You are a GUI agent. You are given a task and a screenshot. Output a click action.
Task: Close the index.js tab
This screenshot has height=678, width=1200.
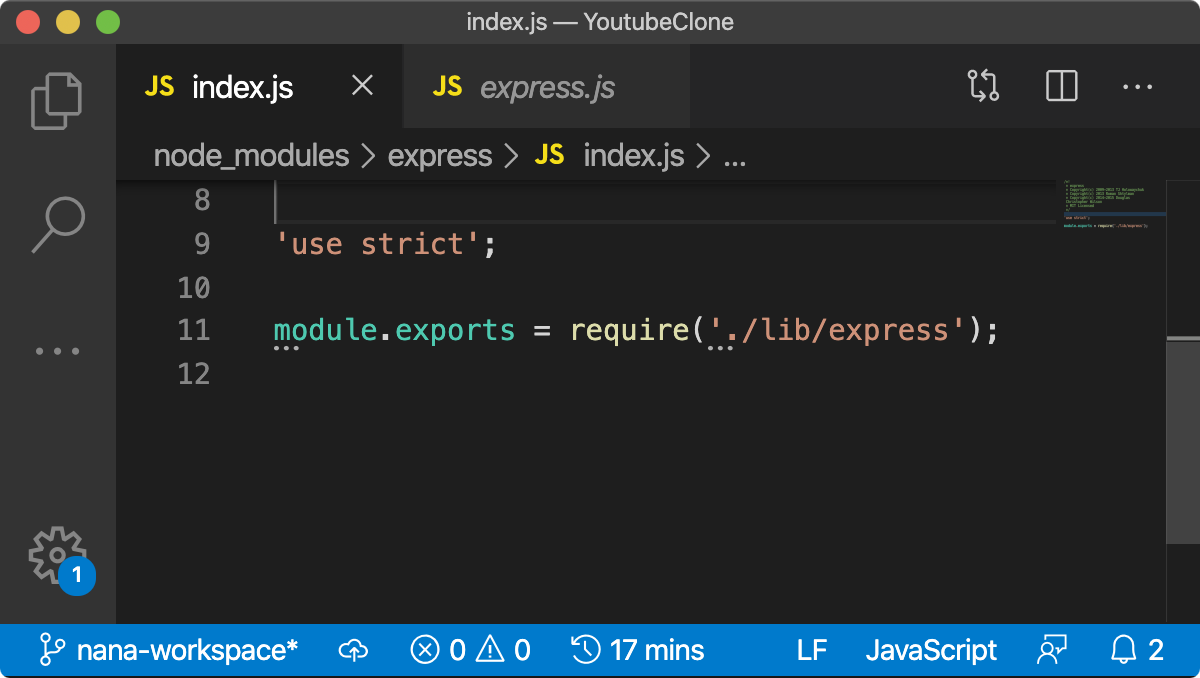coord(363,86)
